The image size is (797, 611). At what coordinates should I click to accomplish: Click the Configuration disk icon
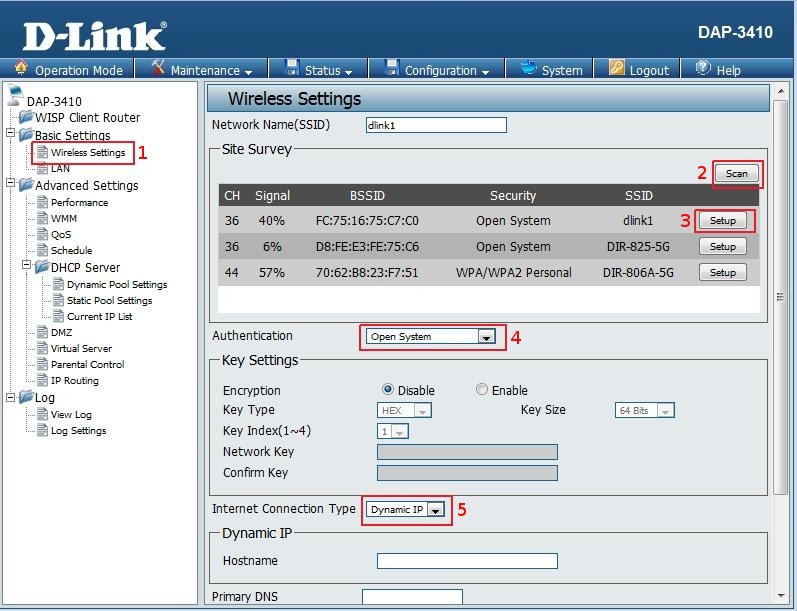pos(390,69)
